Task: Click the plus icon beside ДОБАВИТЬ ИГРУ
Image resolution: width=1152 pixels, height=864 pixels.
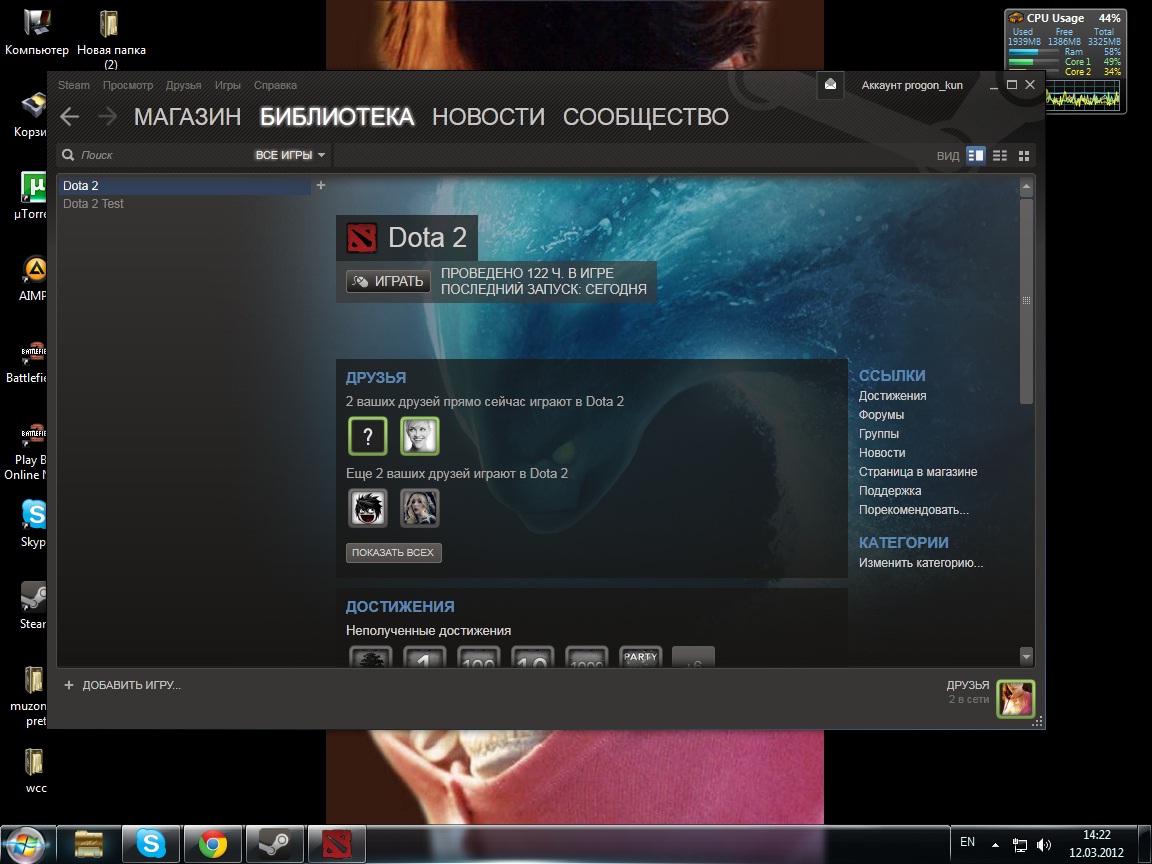Action: (69, 685)
